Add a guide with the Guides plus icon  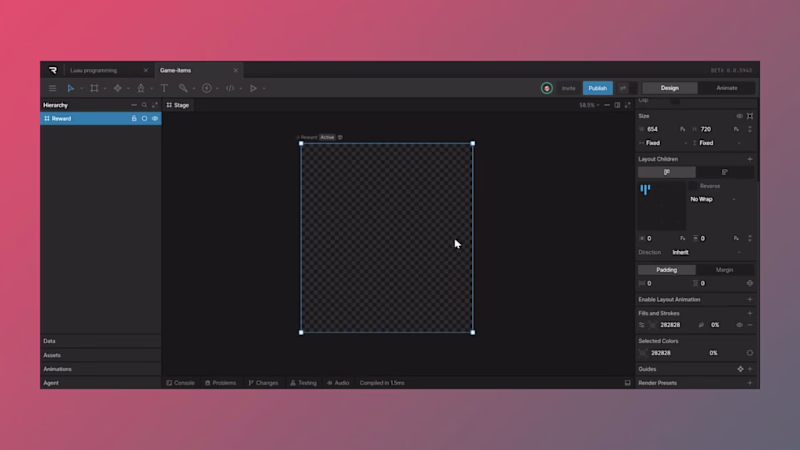coord(750,369)
